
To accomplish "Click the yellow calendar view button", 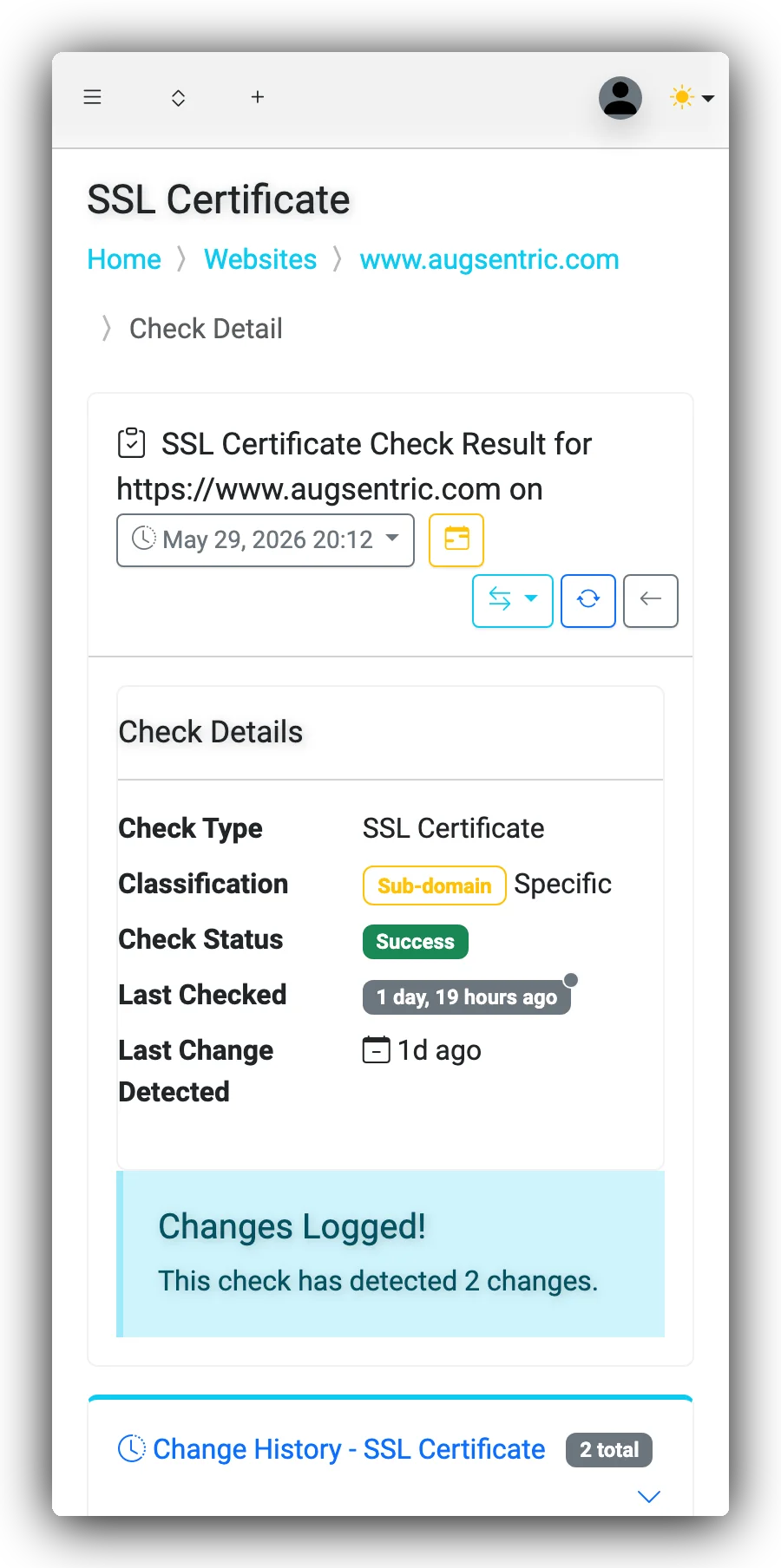I will pos(456,540).
